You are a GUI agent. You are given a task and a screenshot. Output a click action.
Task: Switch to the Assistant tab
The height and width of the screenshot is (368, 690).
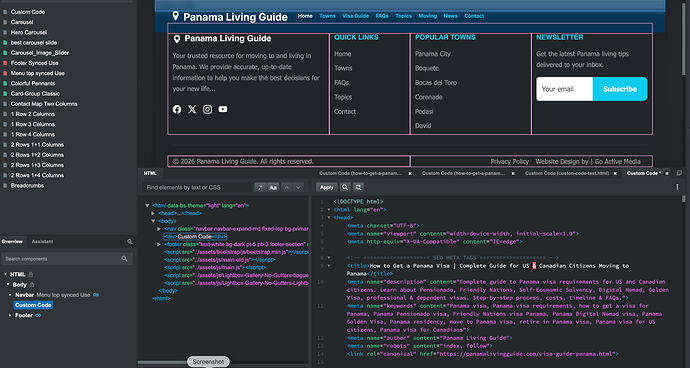coord(42,242)
